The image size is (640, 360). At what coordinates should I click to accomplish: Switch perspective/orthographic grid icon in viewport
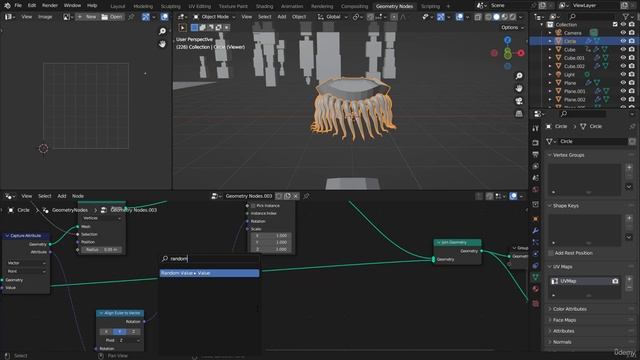tap(519, 114)
